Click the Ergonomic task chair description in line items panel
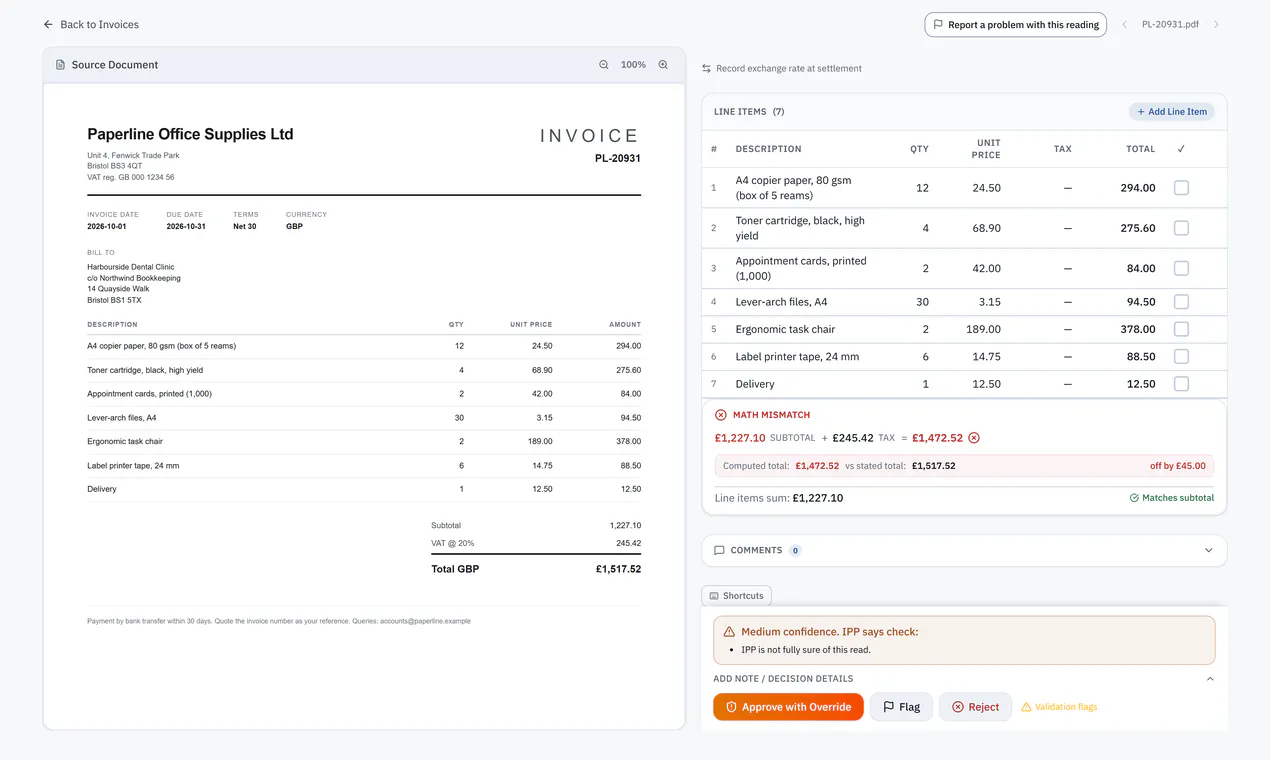Viewport: 1270px width, 760px height. (785, 329)
